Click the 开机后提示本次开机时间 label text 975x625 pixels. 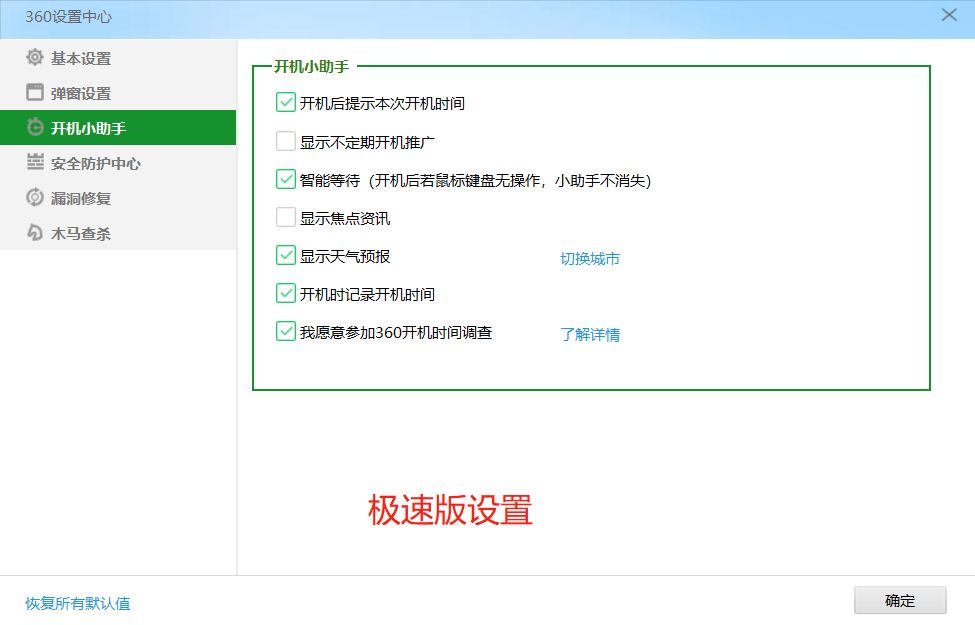point(382,103)
